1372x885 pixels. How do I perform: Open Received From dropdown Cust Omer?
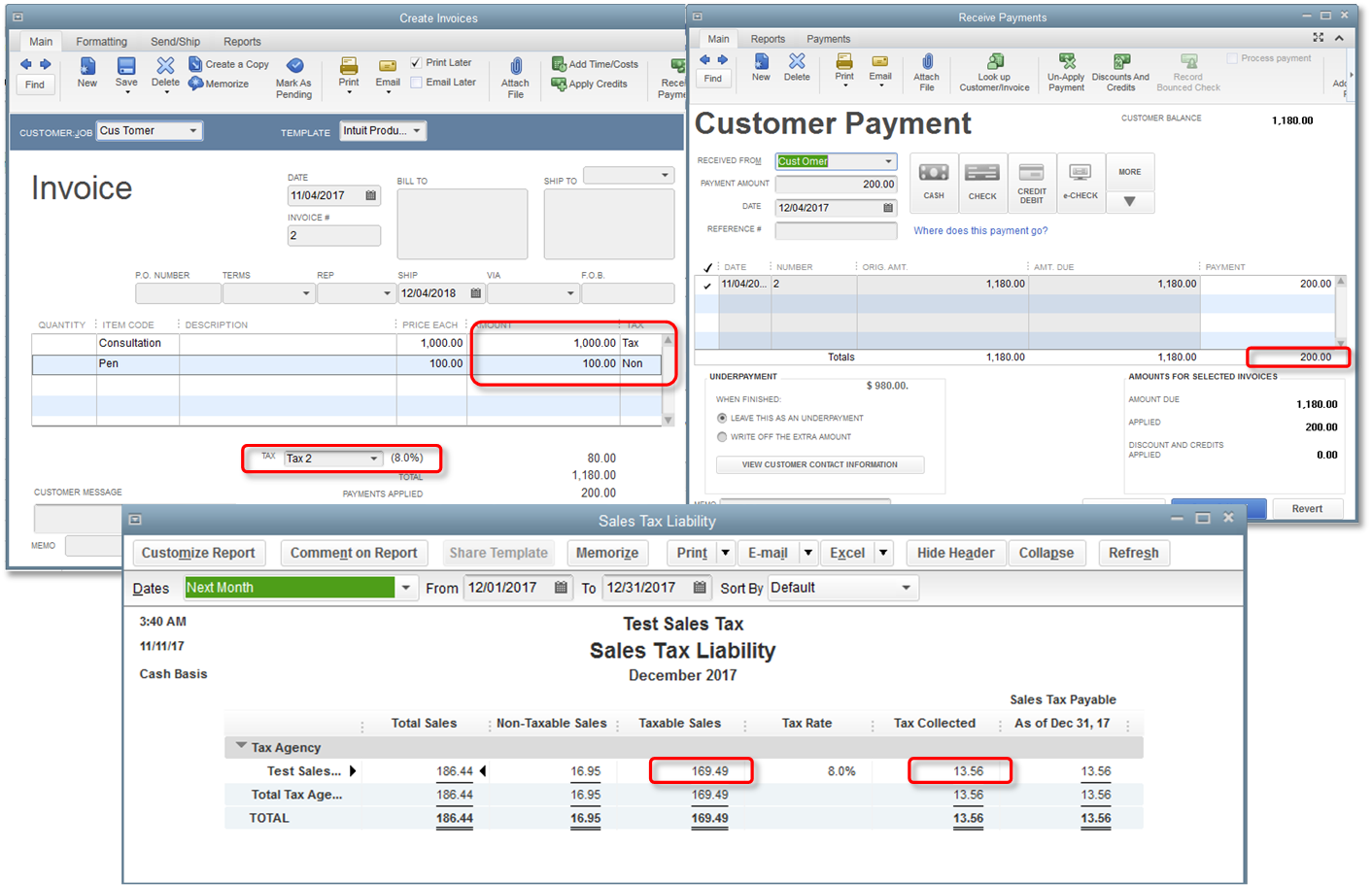(888, 161)
